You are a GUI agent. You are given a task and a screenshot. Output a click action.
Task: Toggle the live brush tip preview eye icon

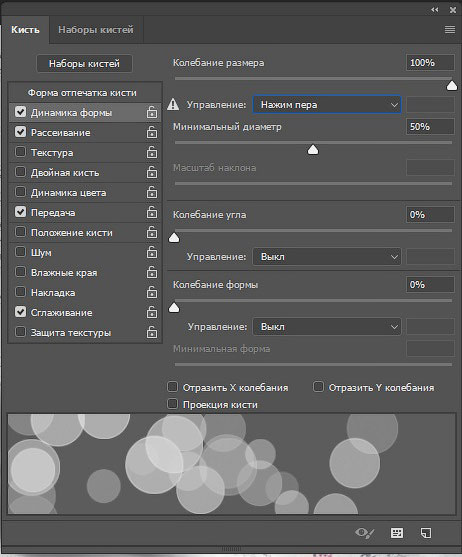click(365, 533)
